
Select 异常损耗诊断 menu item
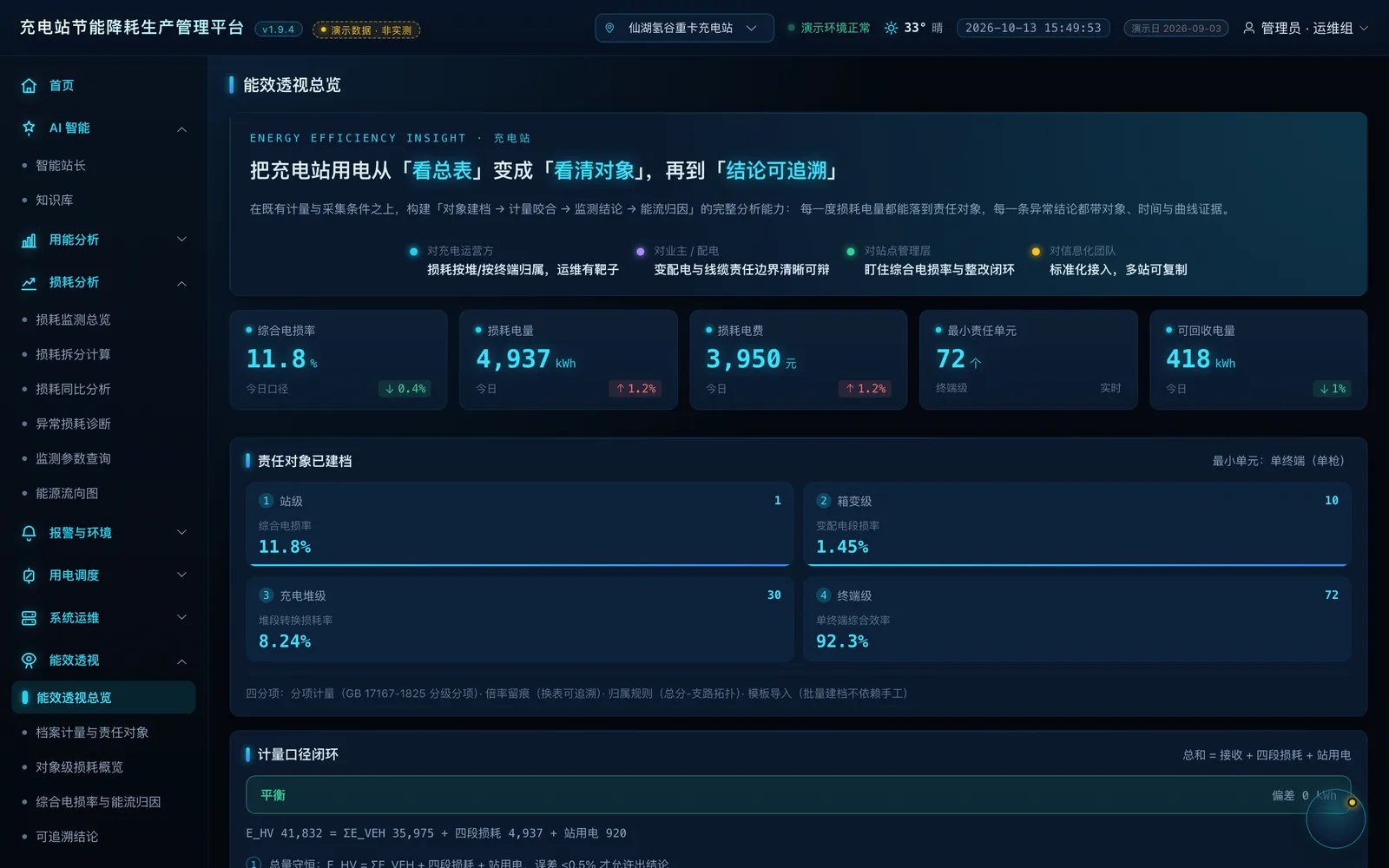103,424
